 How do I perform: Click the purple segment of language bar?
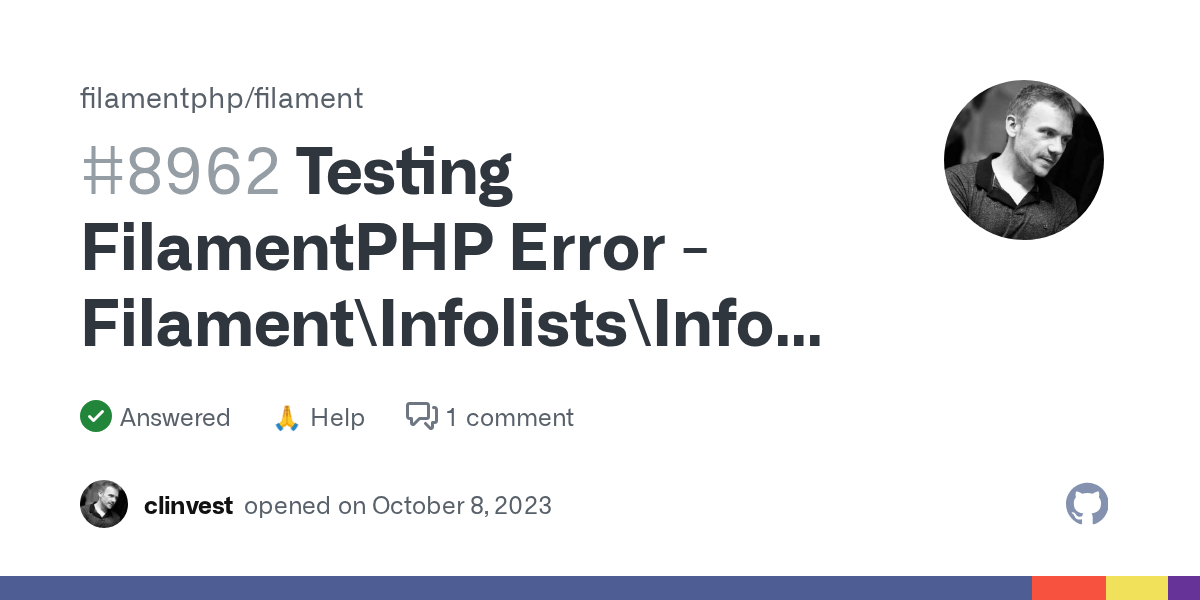pyautogui.click(x=1184, y=588)
